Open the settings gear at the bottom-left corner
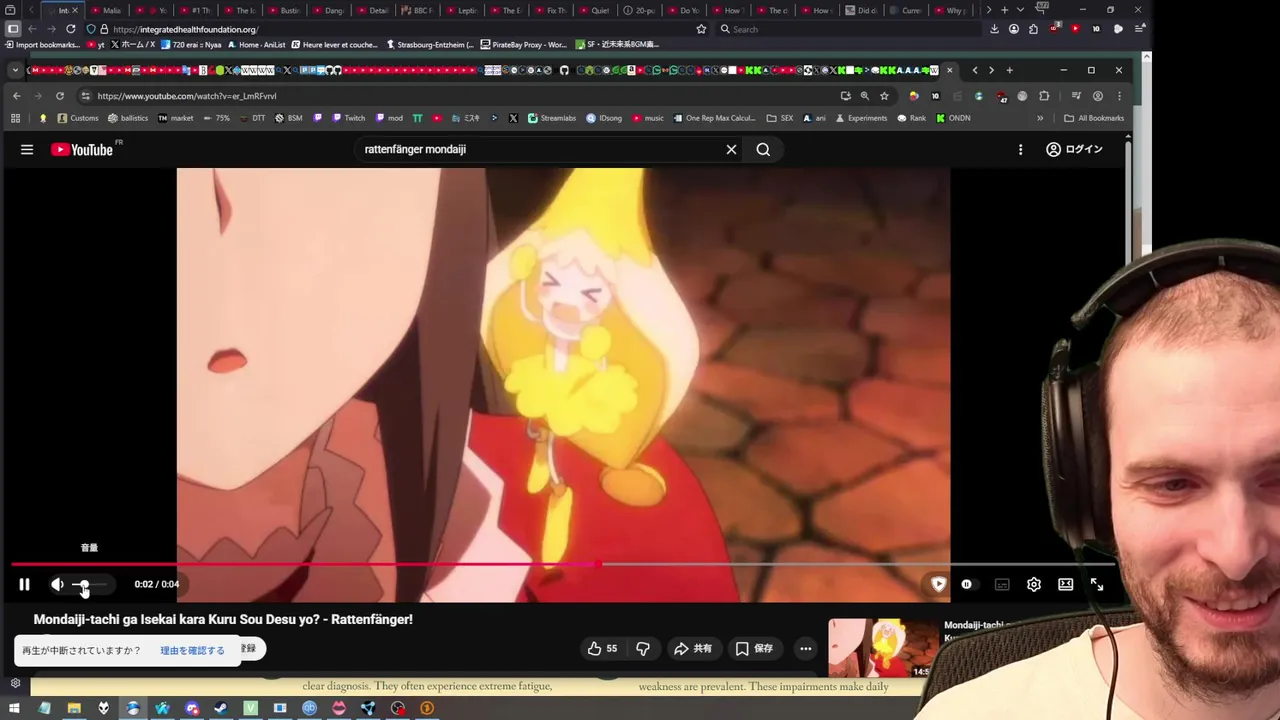Image resolution: width=1280 pixels, height=720 pixels. click(15, 684)
